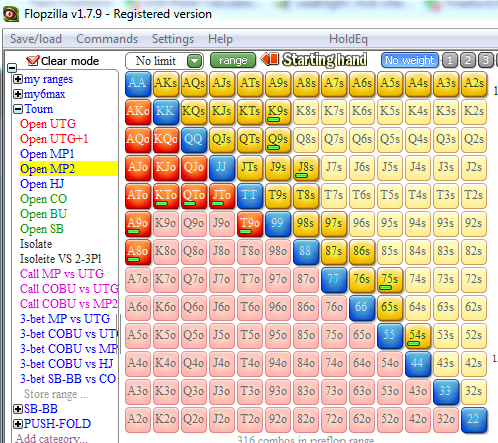Viewport: 498px width, 443px height.
Task: Collapse the range tree root minus box
Action: click(x=12, y=68)
